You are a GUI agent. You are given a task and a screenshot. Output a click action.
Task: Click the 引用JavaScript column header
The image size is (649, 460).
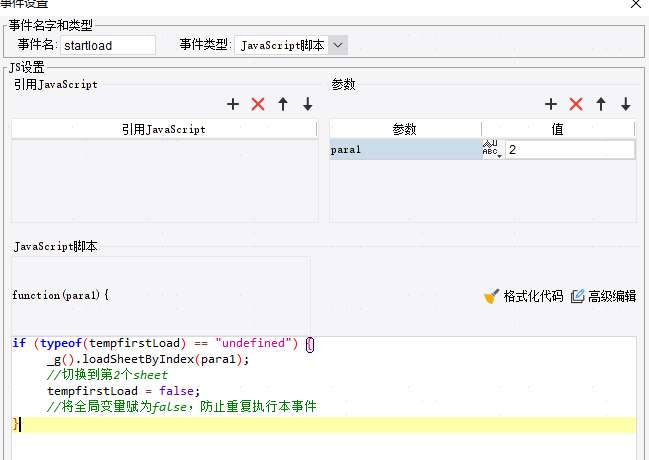pos(164,129)
